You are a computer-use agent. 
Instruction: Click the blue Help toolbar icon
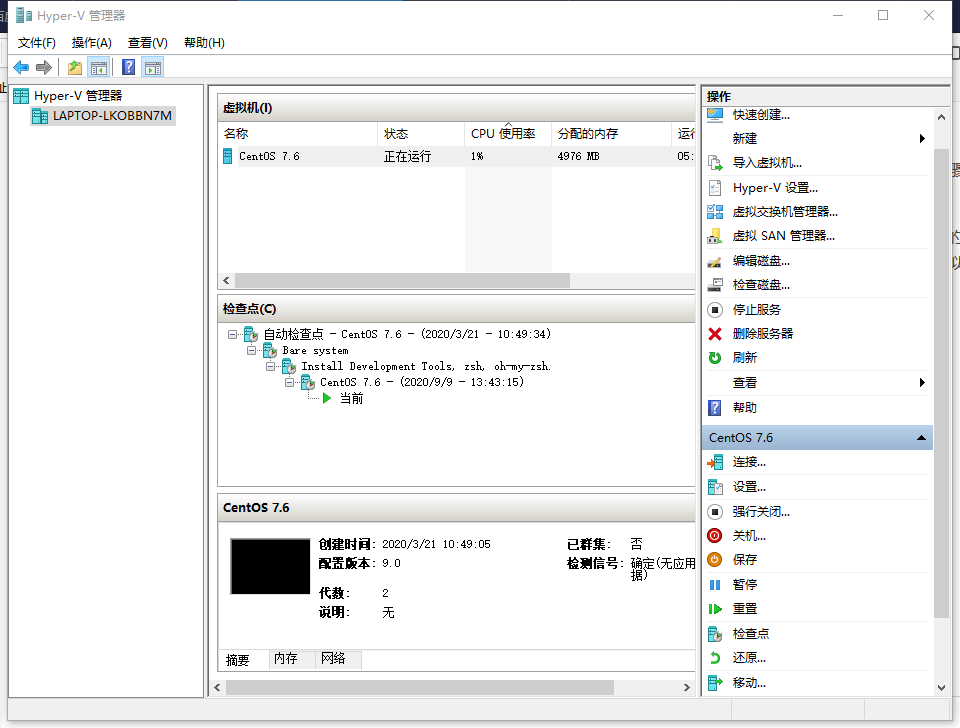pos(129,67)
